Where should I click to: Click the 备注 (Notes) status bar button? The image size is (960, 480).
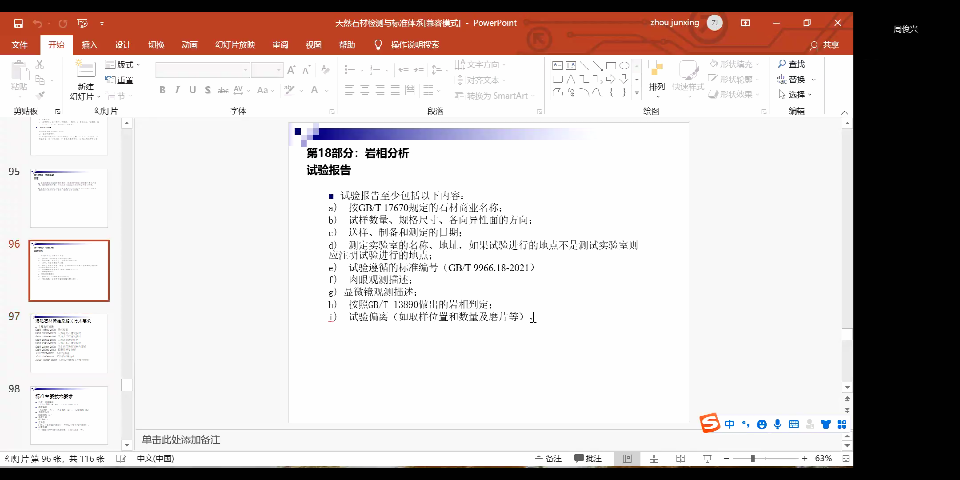pyautogui.click(x=549, y=459)
